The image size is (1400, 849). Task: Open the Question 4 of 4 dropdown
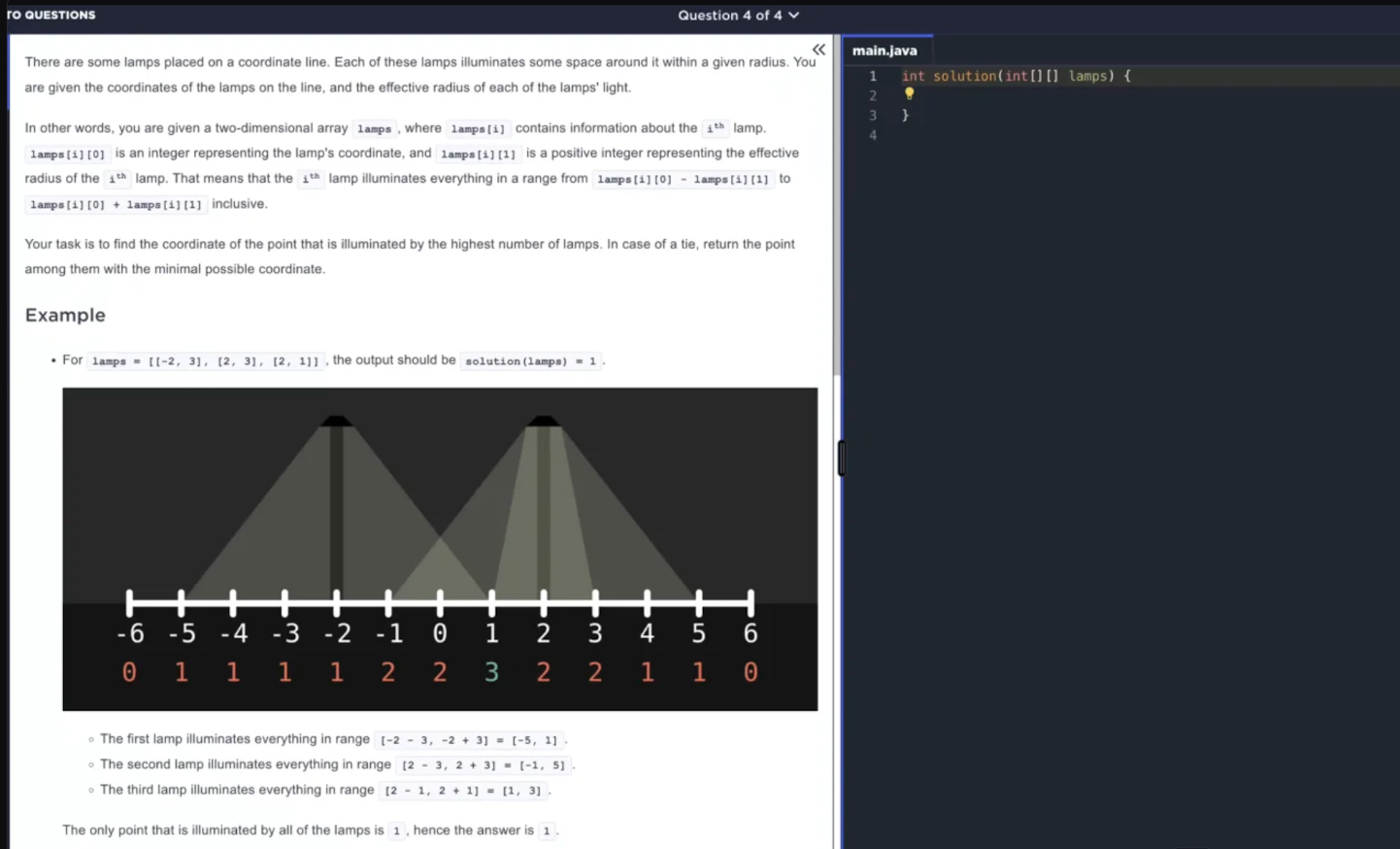[x=738, y=16]
